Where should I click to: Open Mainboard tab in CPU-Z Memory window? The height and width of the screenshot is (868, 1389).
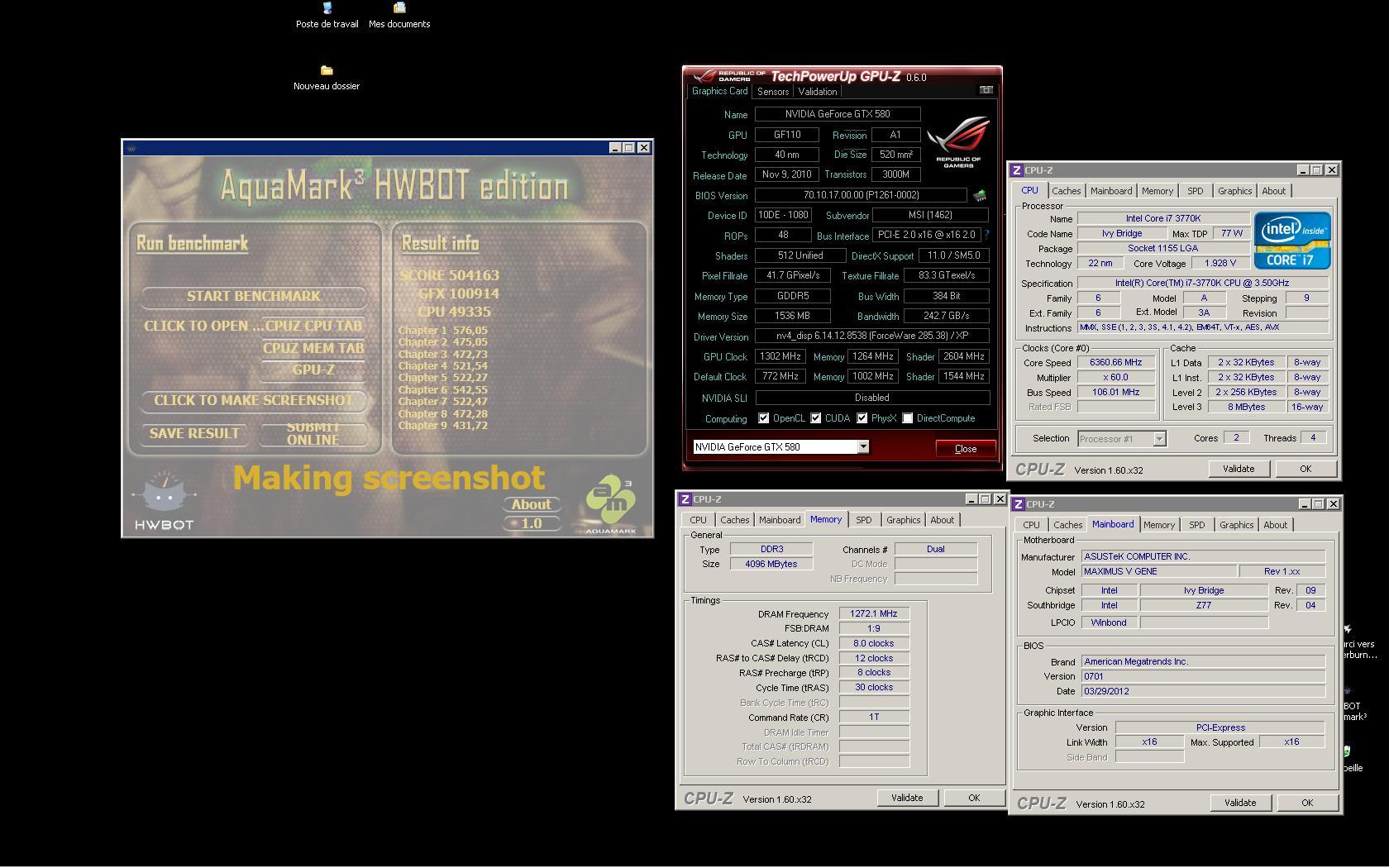pyautogui.click(x=780, y=520)
